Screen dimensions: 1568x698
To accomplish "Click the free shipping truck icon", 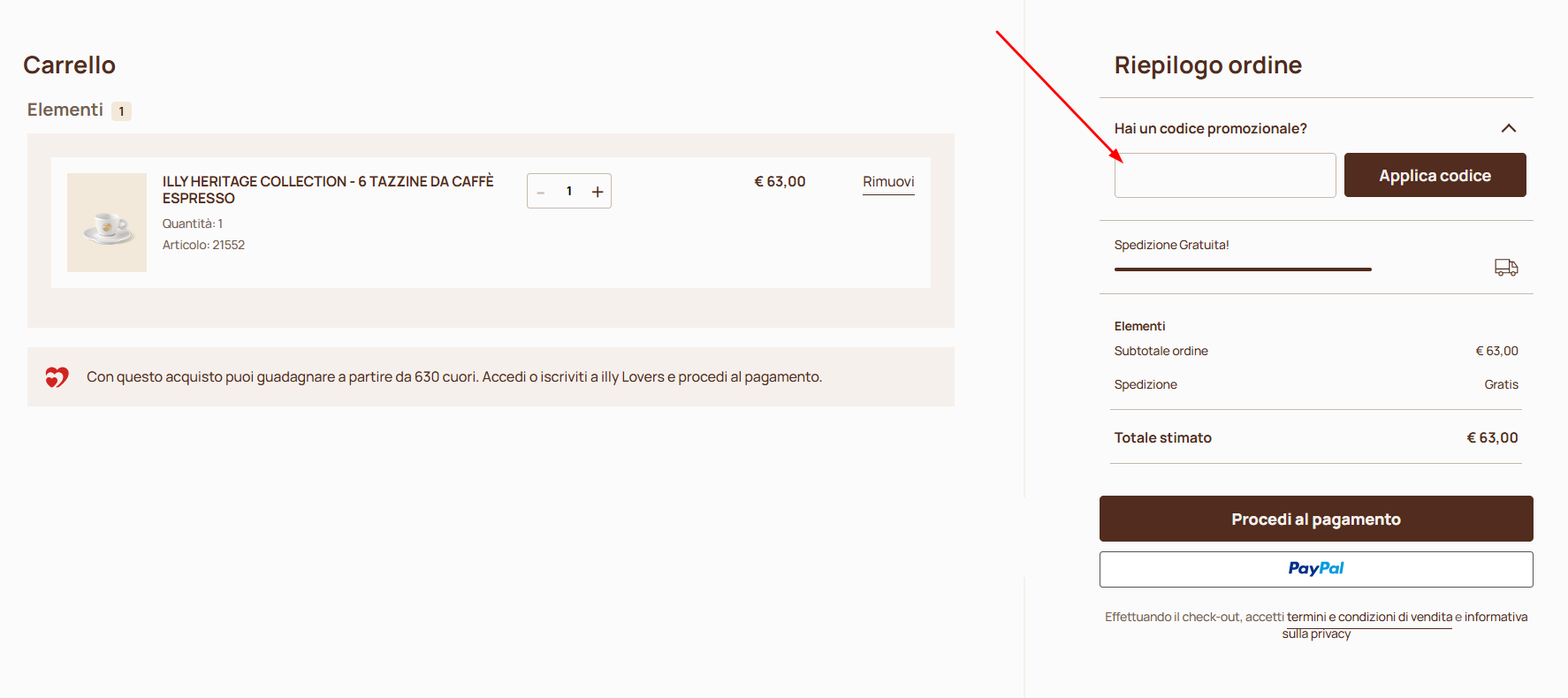I will (x=1506, y=268).
